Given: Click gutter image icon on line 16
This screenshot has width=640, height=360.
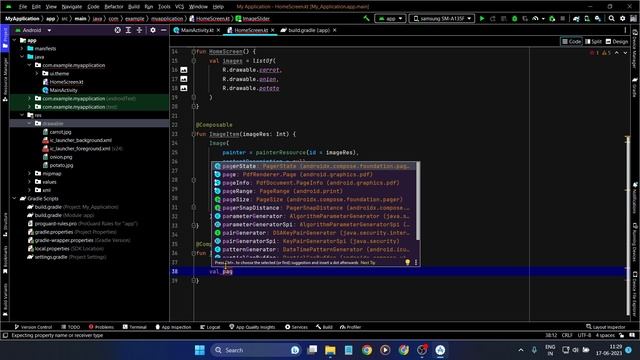Looking at the screenshot, I should click(184, 70).
